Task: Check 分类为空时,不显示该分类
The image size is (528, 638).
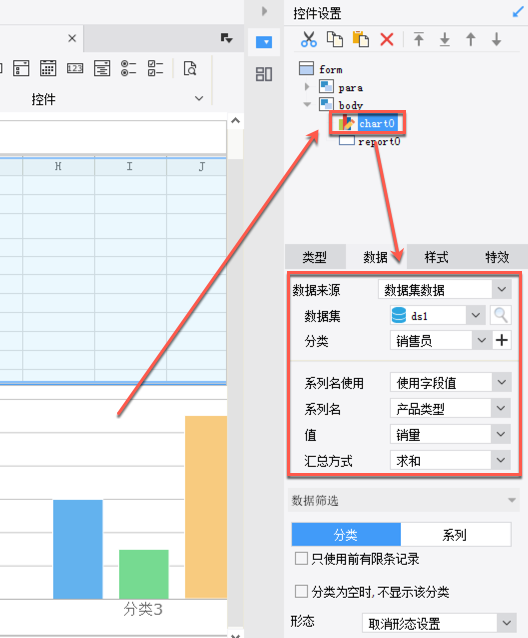Action: coord(301,591)
